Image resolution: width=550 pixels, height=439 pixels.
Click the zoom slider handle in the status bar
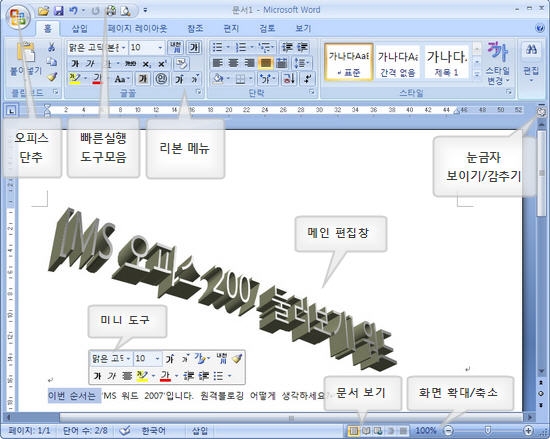coord(487,430)
